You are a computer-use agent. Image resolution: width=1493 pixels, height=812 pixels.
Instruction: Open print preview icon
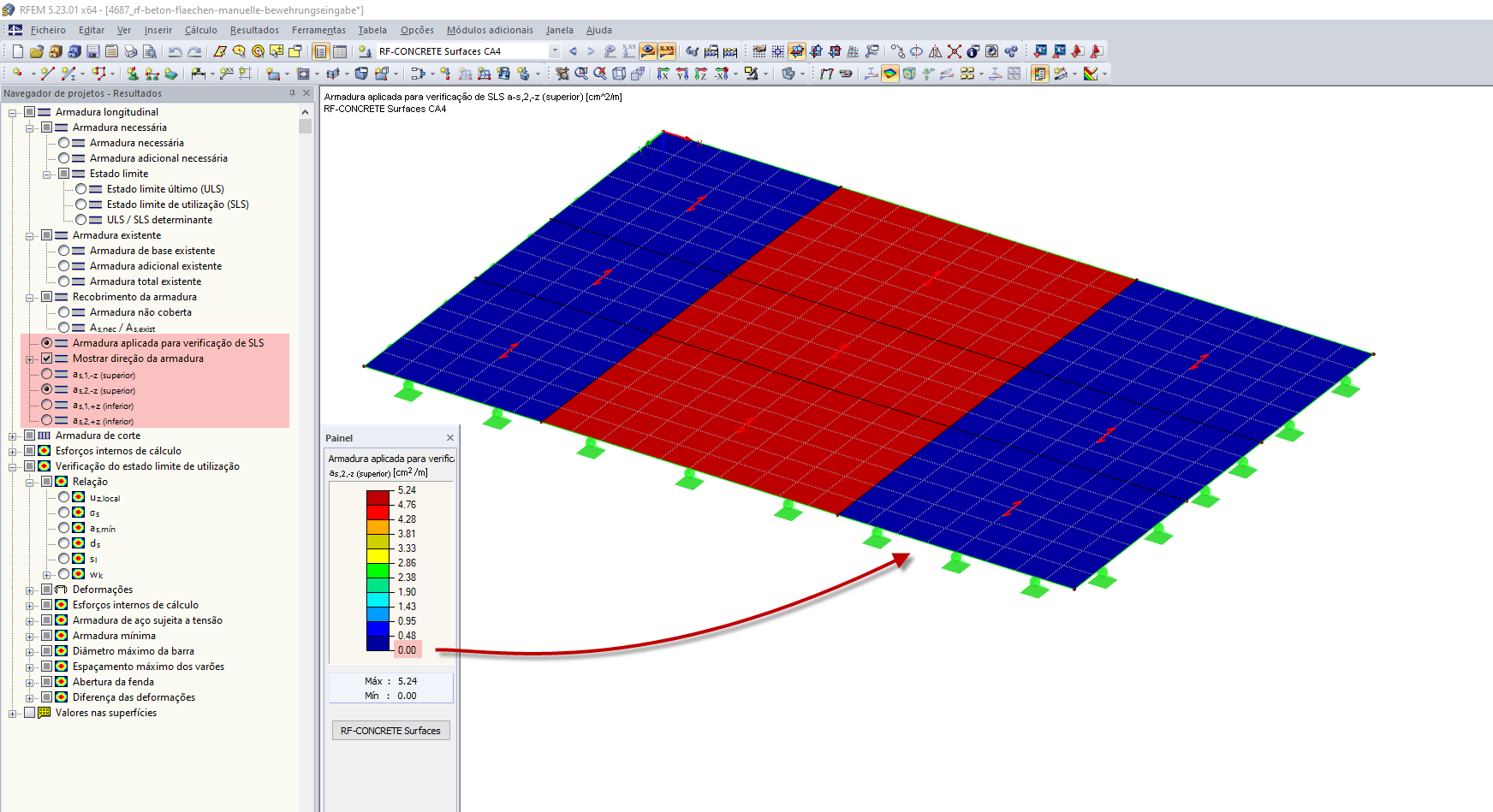point(149,51)
